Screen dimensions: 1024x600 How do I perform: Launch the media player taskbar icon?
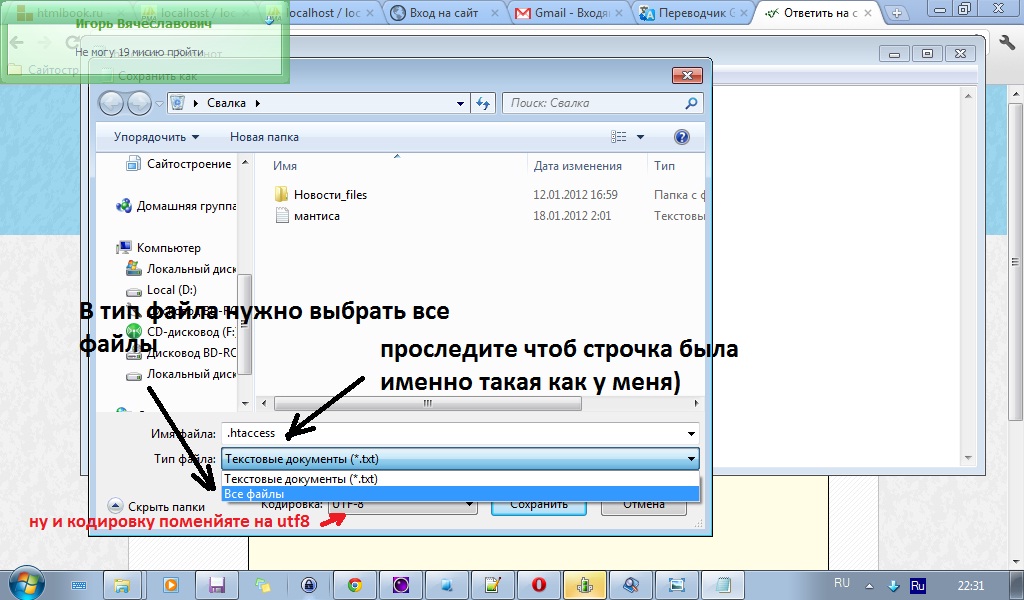[x=170, y=585]
